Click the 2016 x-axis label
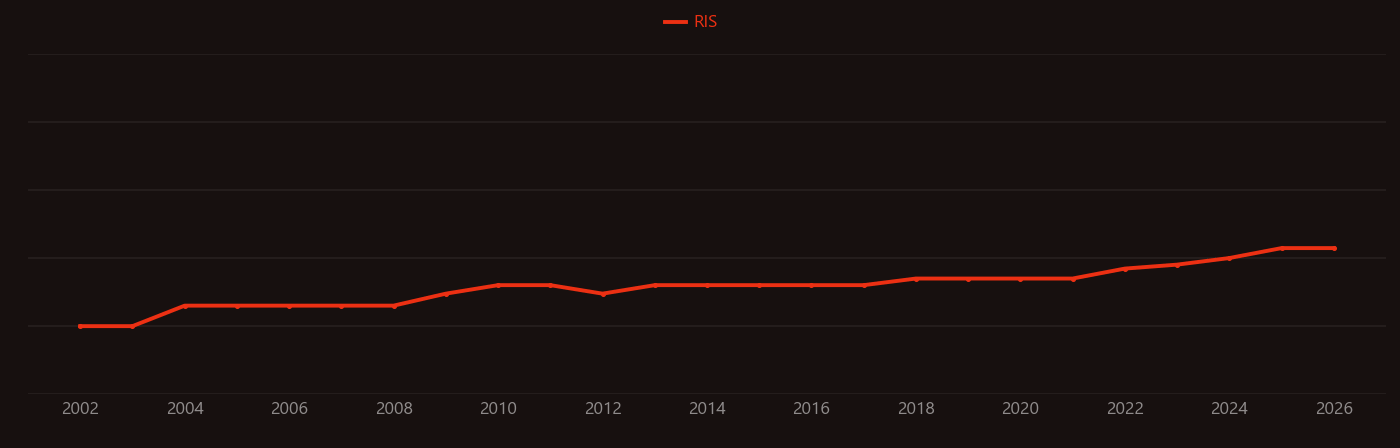1400x448 pixels. tap(811, 409)
